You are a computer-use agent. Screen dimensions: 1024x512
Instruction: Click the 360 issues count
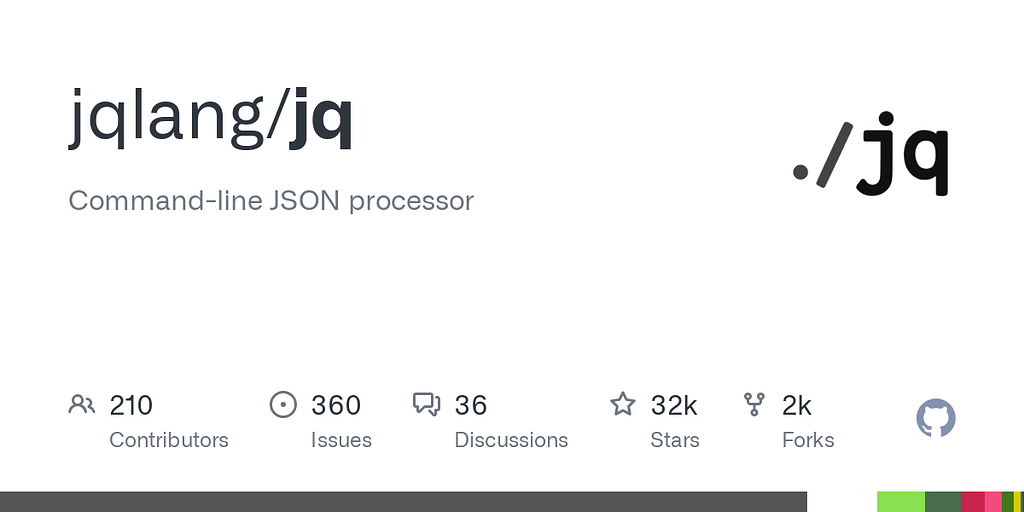tap(336, 405)
